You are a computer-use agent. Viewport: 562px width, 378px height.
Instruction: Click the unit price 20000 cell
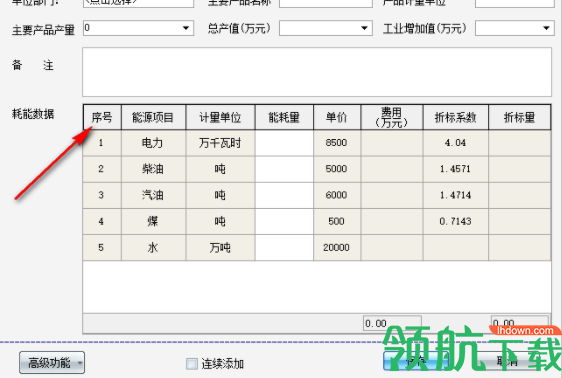337,248
